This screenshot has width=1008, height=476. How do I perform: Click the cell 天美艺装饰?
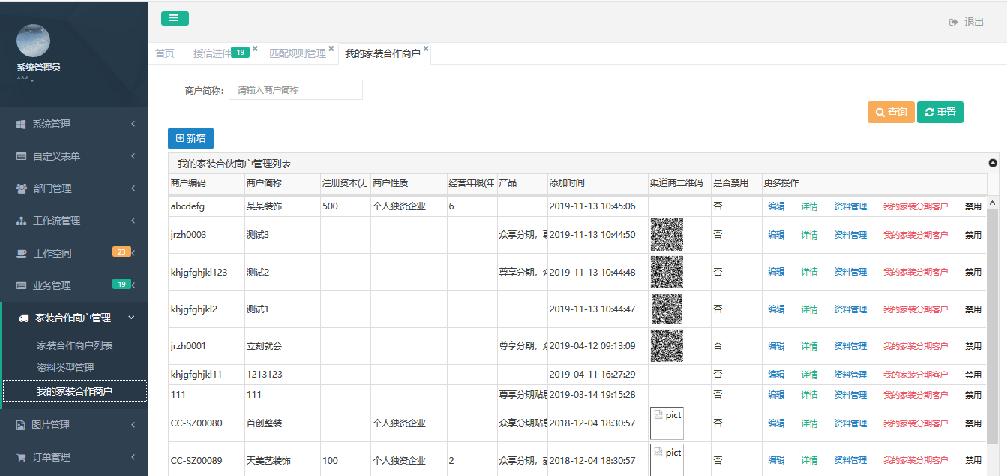(x=282, y=461)
